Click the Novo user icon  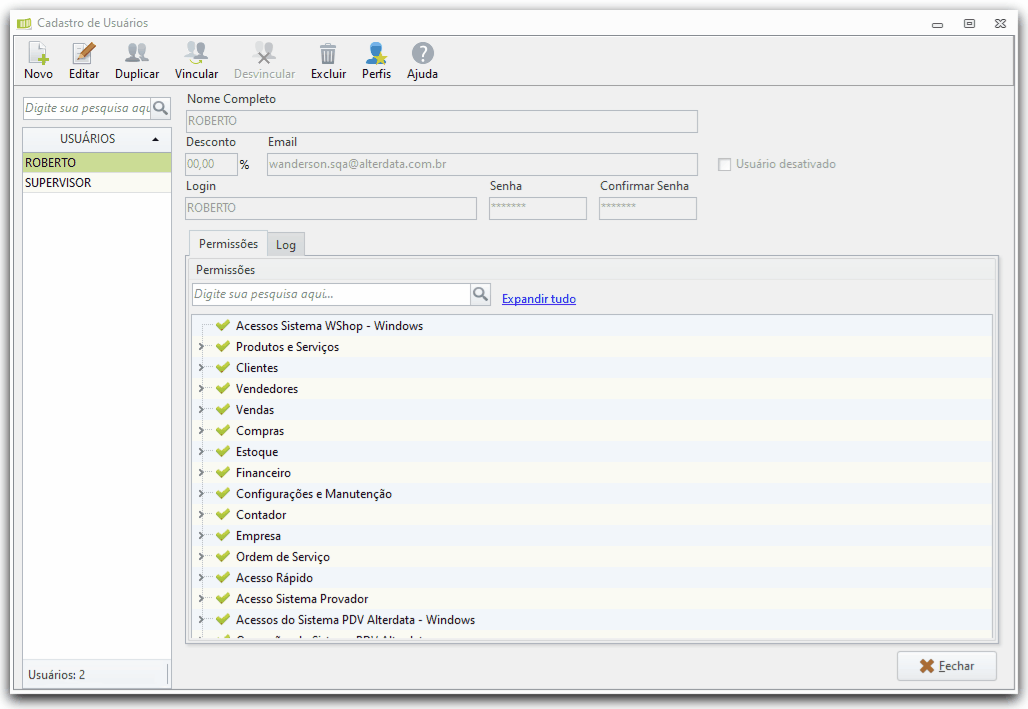tap(38, 53)
